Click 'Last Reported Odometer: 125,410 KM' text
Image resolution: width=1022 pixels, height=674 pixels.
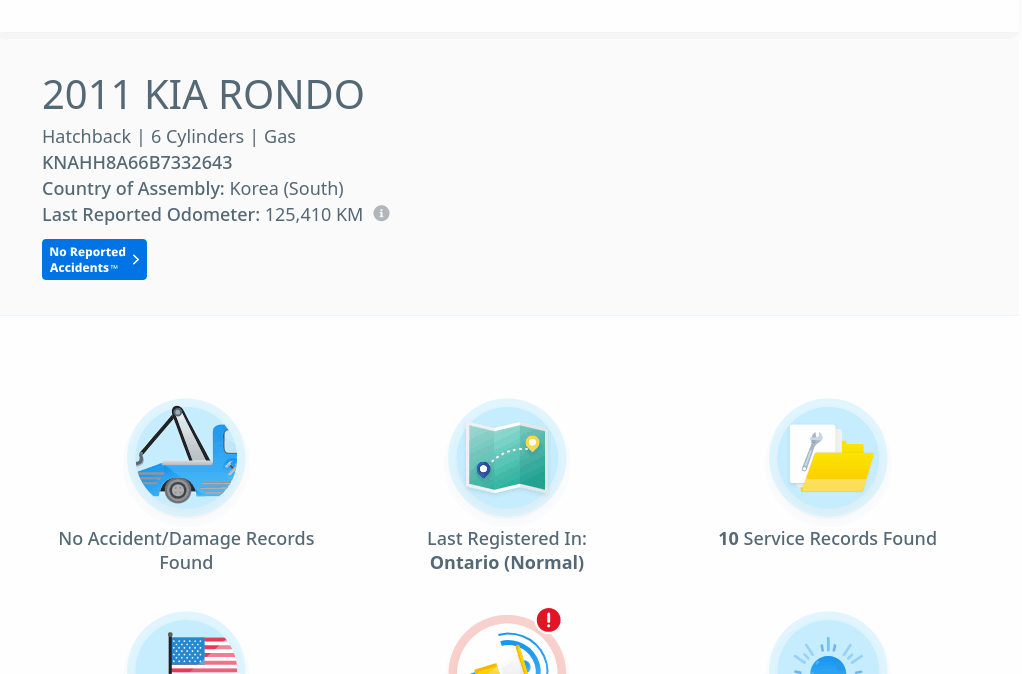click(x=203, y=214)
